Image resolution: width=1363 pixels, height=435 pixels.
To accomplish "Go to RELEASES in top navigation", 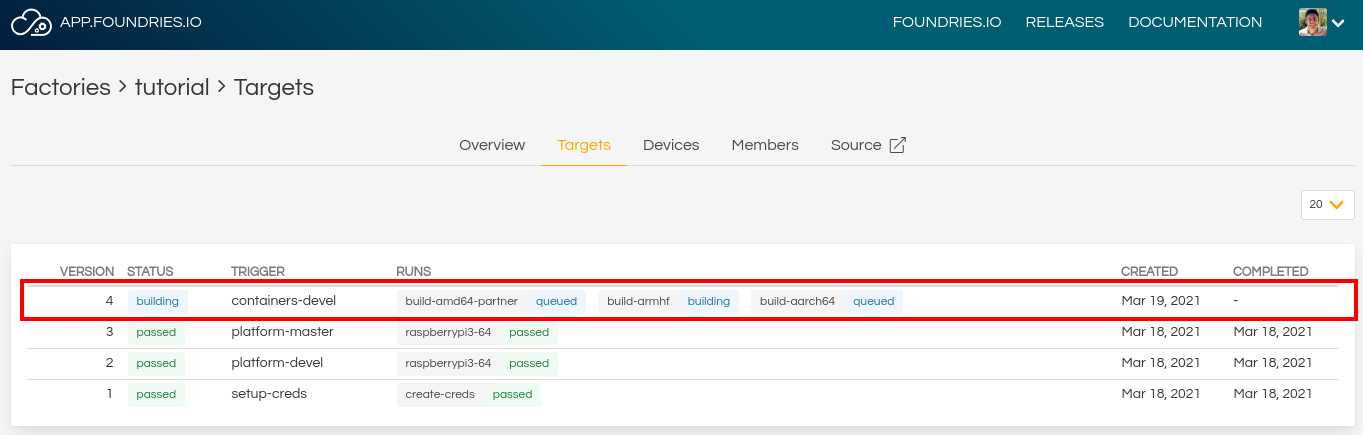I will [1065, 22].
